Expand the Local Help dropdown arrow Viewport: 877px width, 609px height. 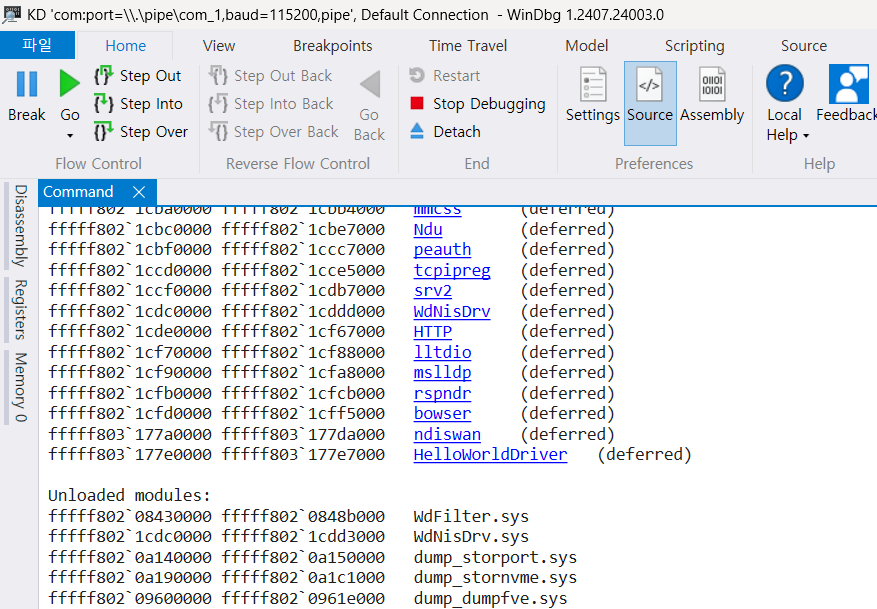pos(806,135)
